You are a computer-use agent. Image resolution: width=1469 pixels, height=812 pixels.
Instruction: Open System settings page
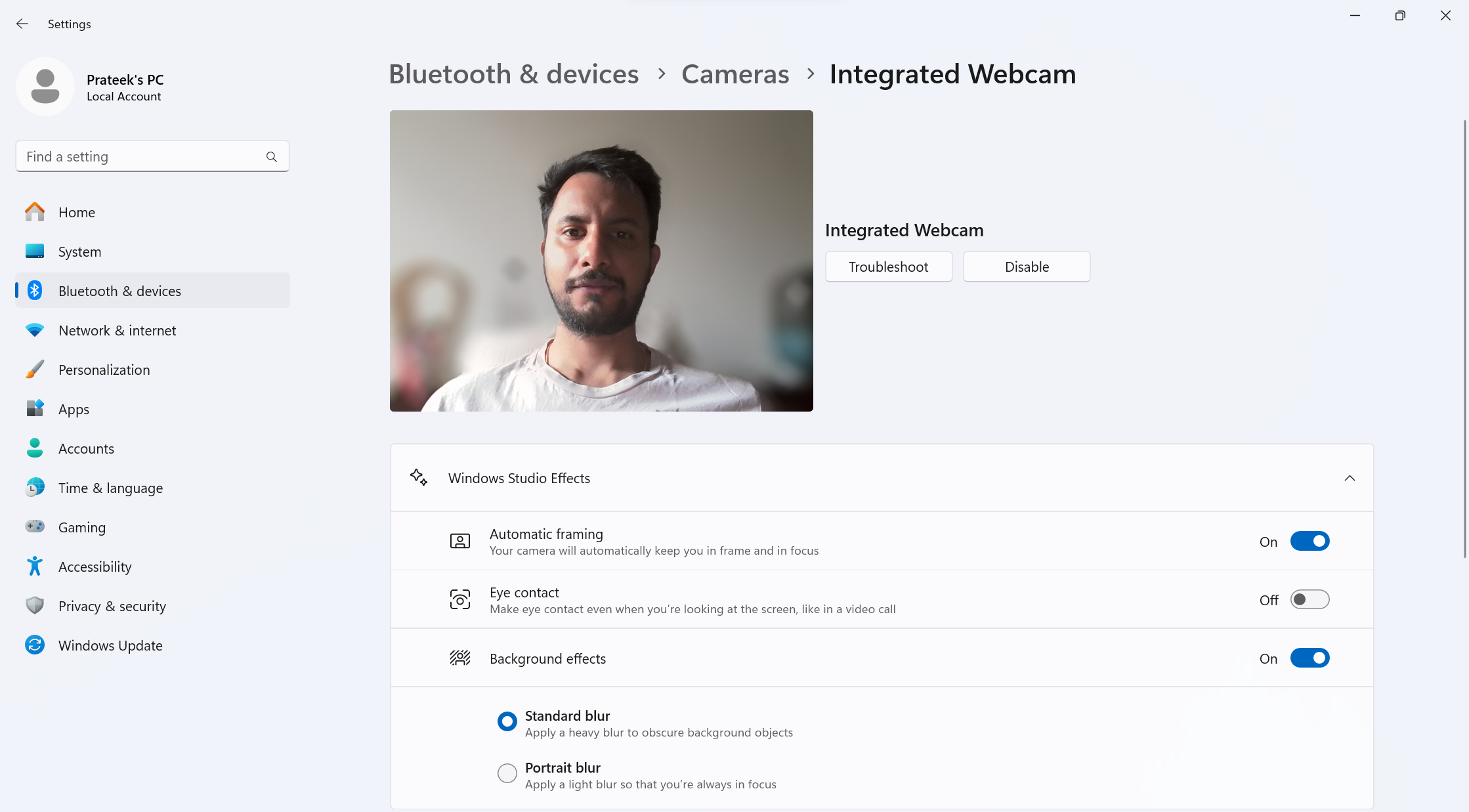[152, 251]
